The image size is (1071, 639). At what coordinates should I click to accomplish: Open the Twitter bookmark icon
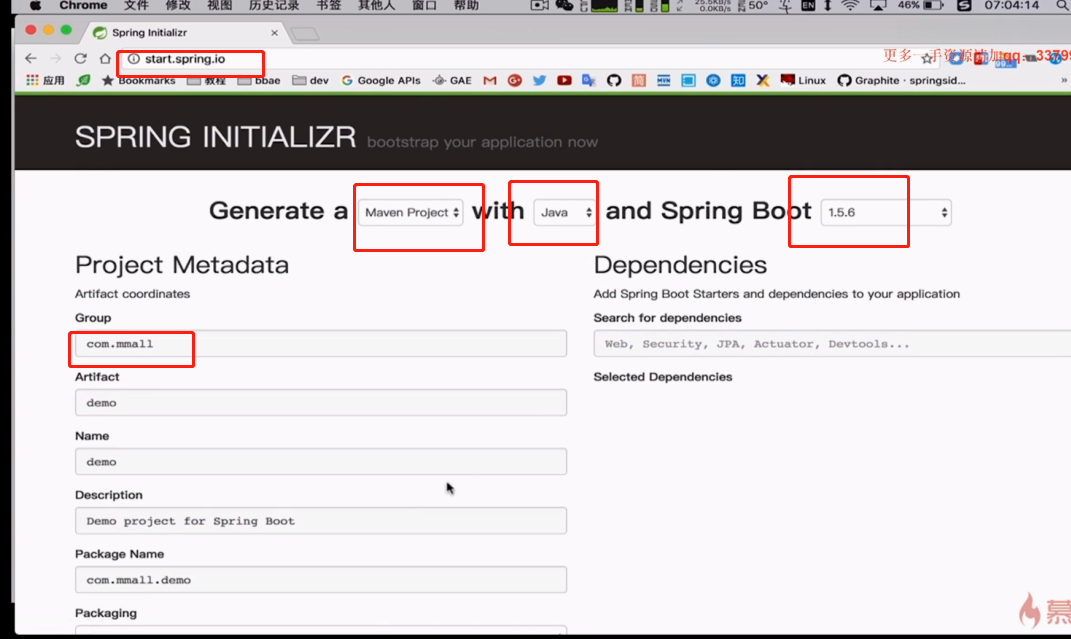pos(540,81)
